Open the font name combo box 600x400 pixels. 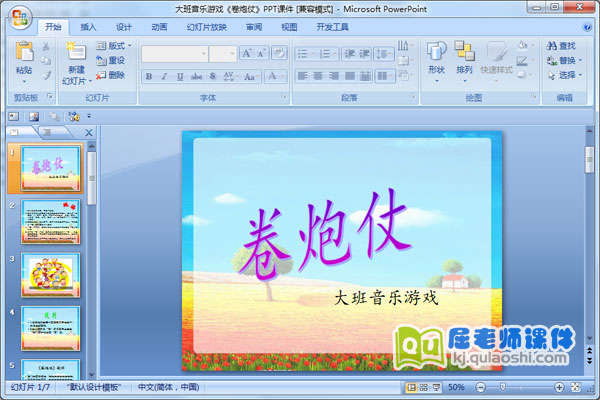174,54
